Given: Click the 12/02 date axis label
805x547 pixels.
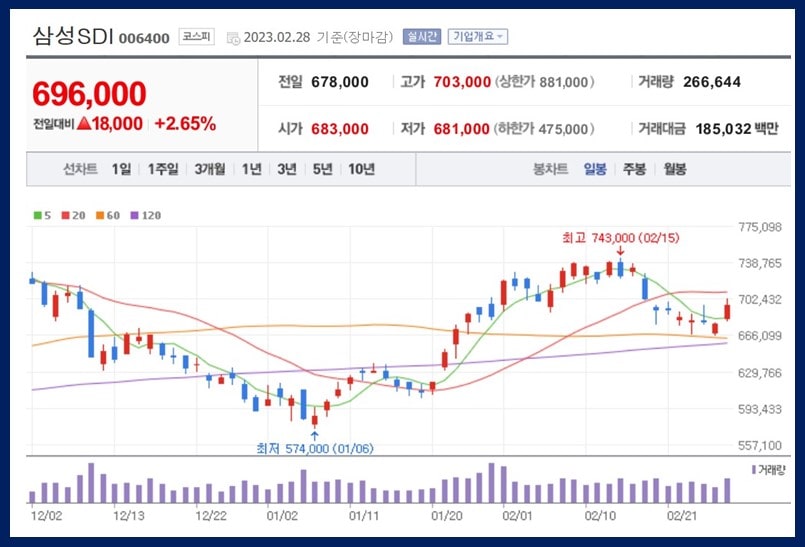Looking at the screenshot, I should [x=47, y=516].
